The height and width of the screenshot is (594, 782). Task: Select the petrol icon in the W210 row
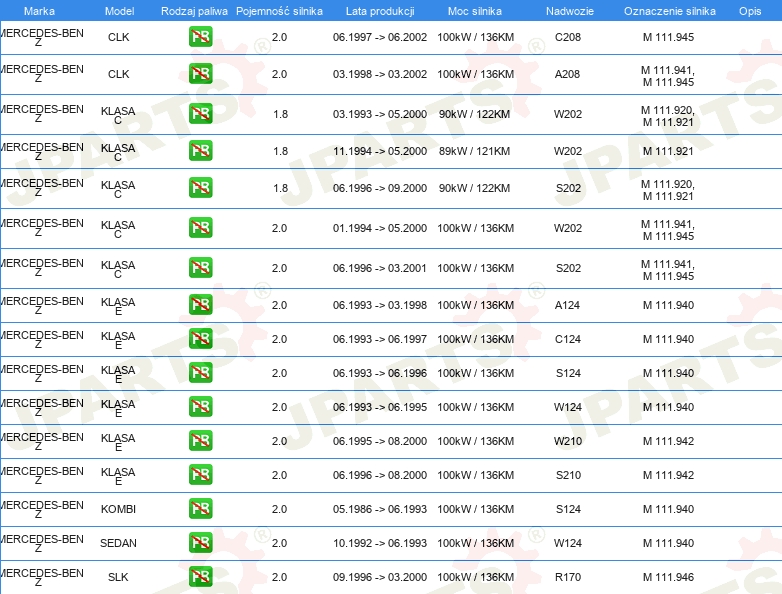(x=200, y=440)
